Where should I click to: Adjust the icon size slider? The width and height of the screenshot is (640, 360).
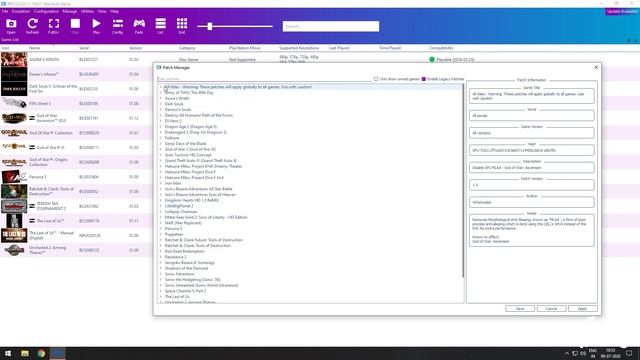210,27
